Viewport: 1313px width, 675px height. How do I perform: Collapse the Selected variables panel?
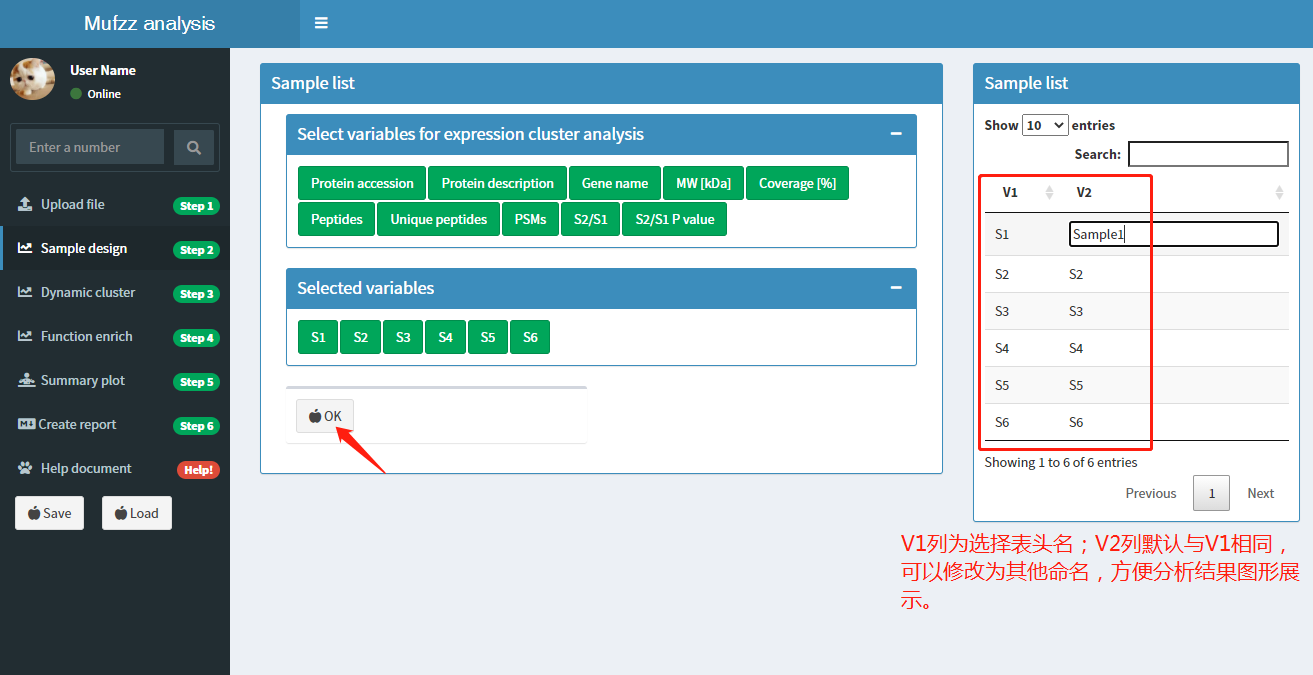[896, 288]
